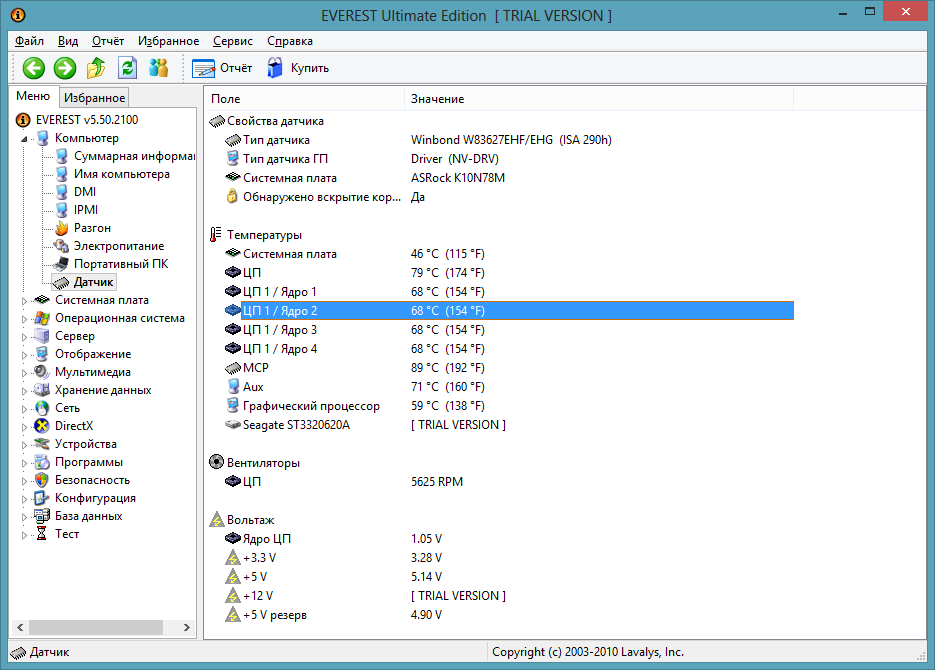935x670 pixels.
Task: Expand the Мультимедиа tree node
Action: pos(24,373)
